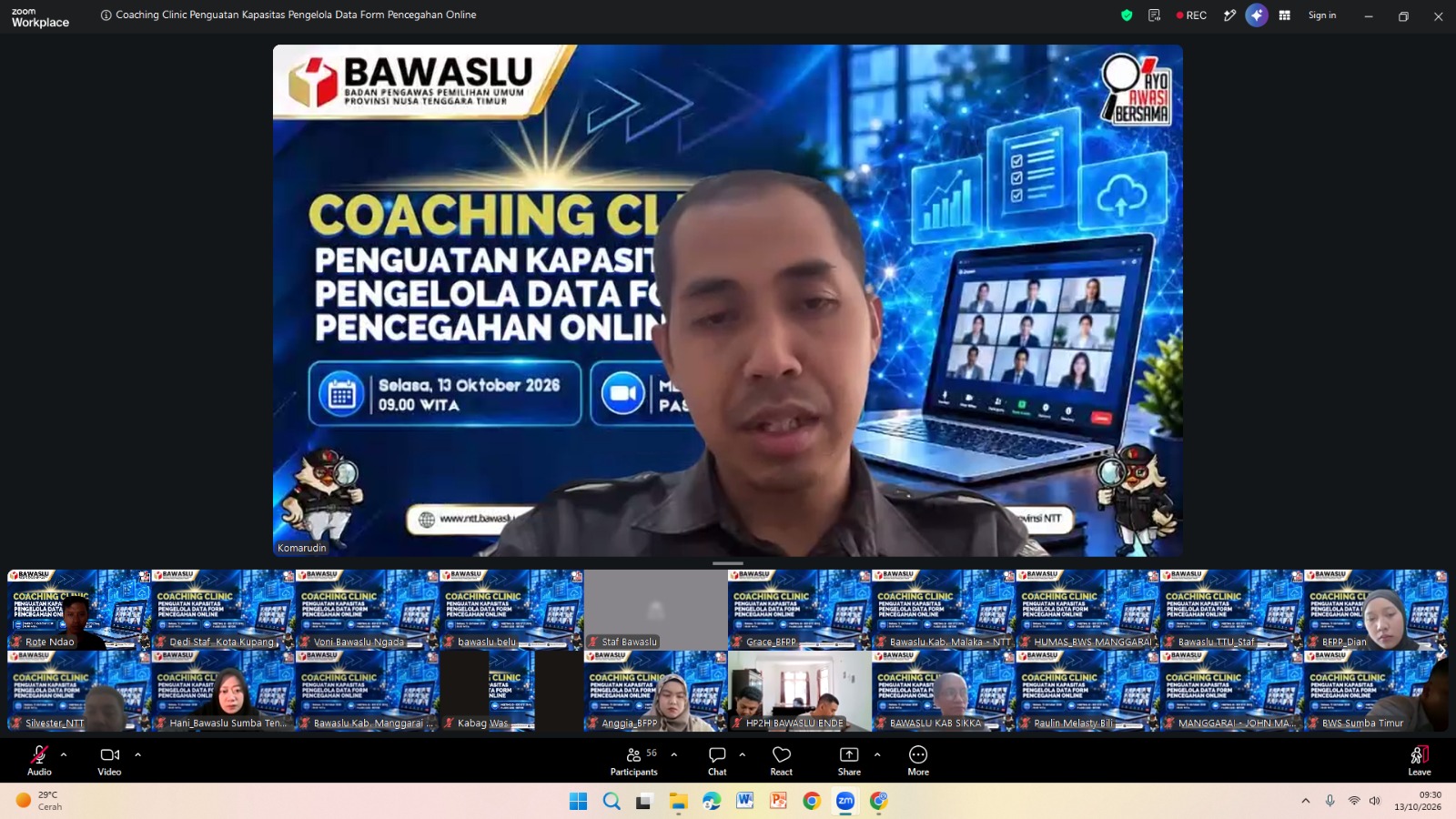Open the weather widget showing 29°C Cerah

(x=40, y=801)
